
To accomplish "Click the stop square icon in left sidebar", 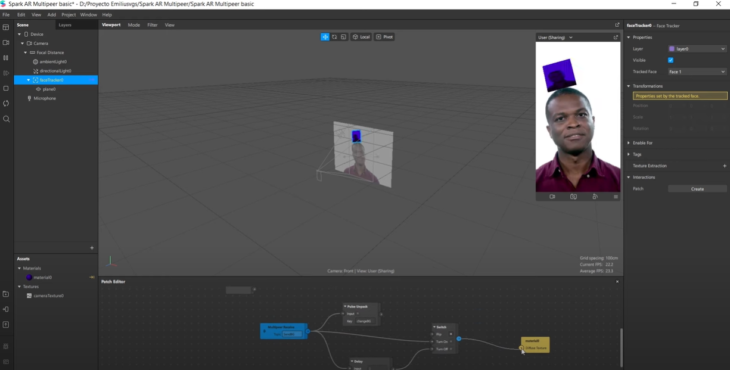I will click(x=6, y=88).
